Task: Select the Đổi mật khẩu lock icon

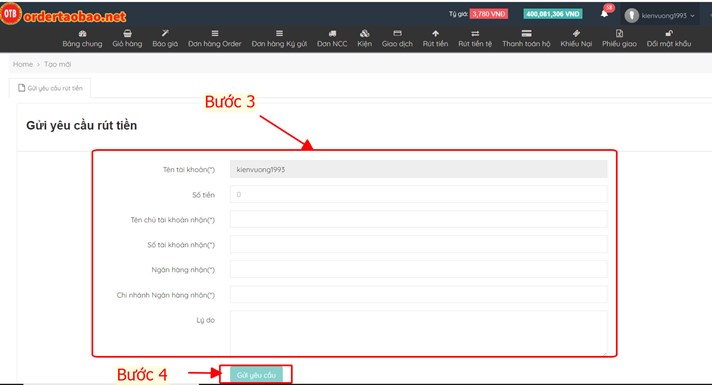Action: click(669, 34)
